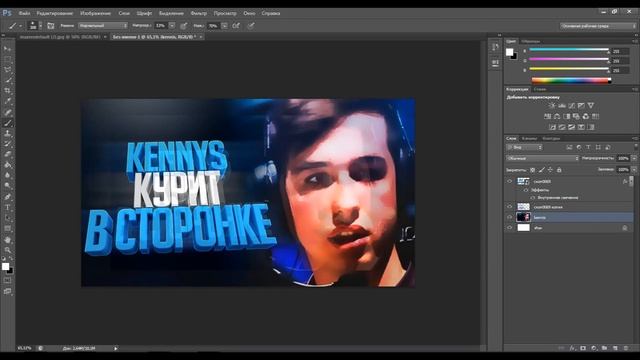The image size is (640, 360).
Task: Select the Lasso tool
Action: click(x=8, y=70)
